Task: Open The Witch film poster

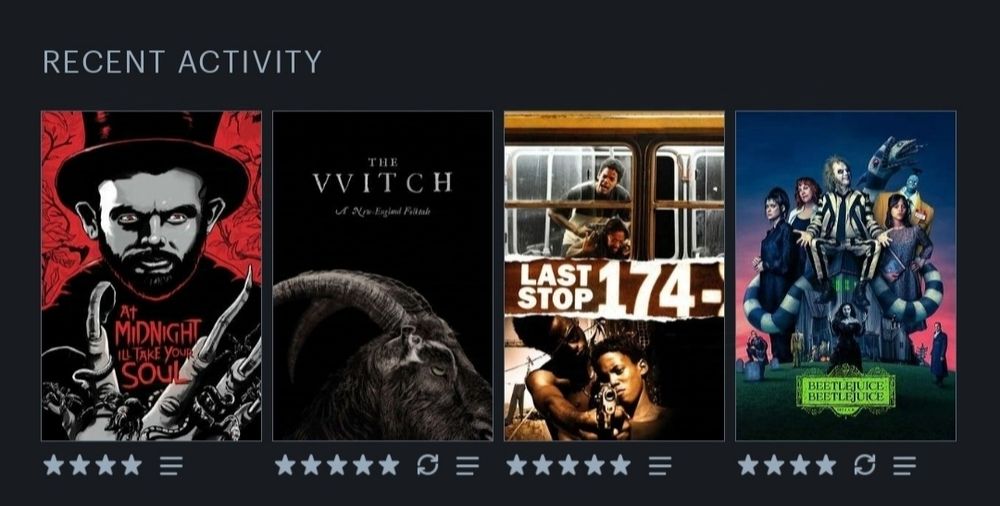Action: [x=383, y=276]
